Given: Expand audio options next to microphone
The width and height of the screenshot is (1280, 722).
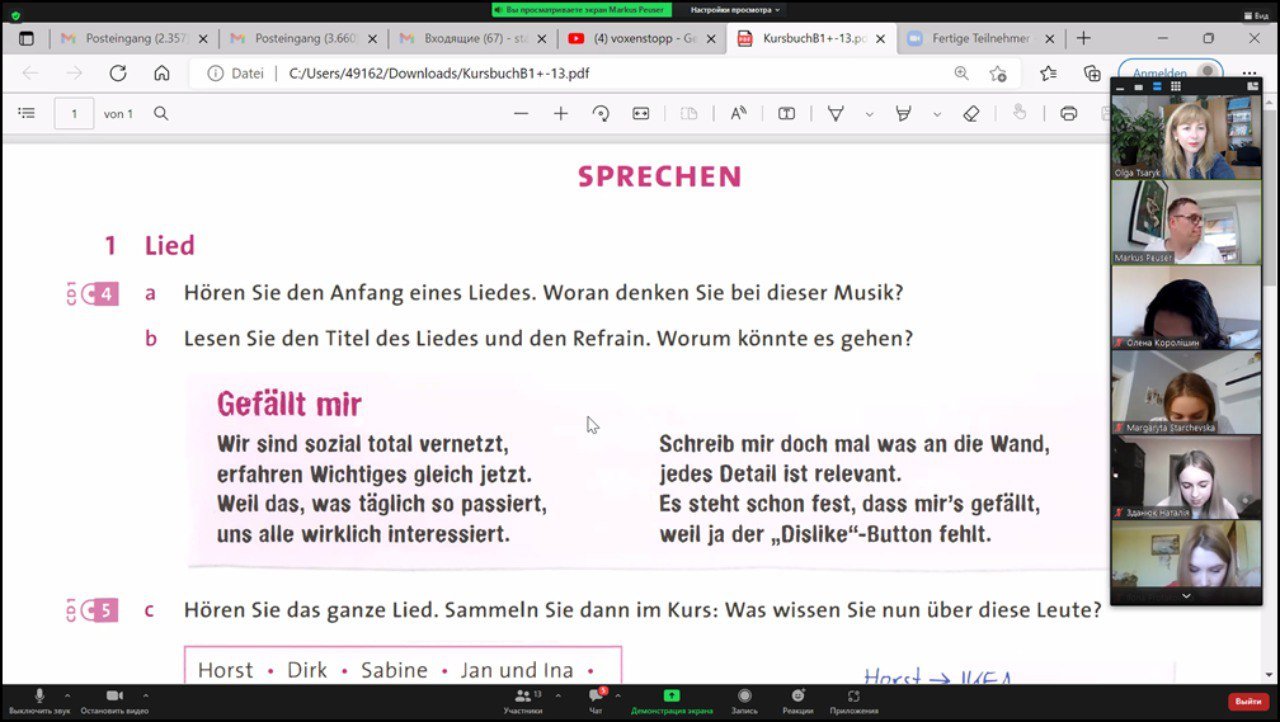Looking at the screenshot, I should pyautogui.click(x=67, y=695).
